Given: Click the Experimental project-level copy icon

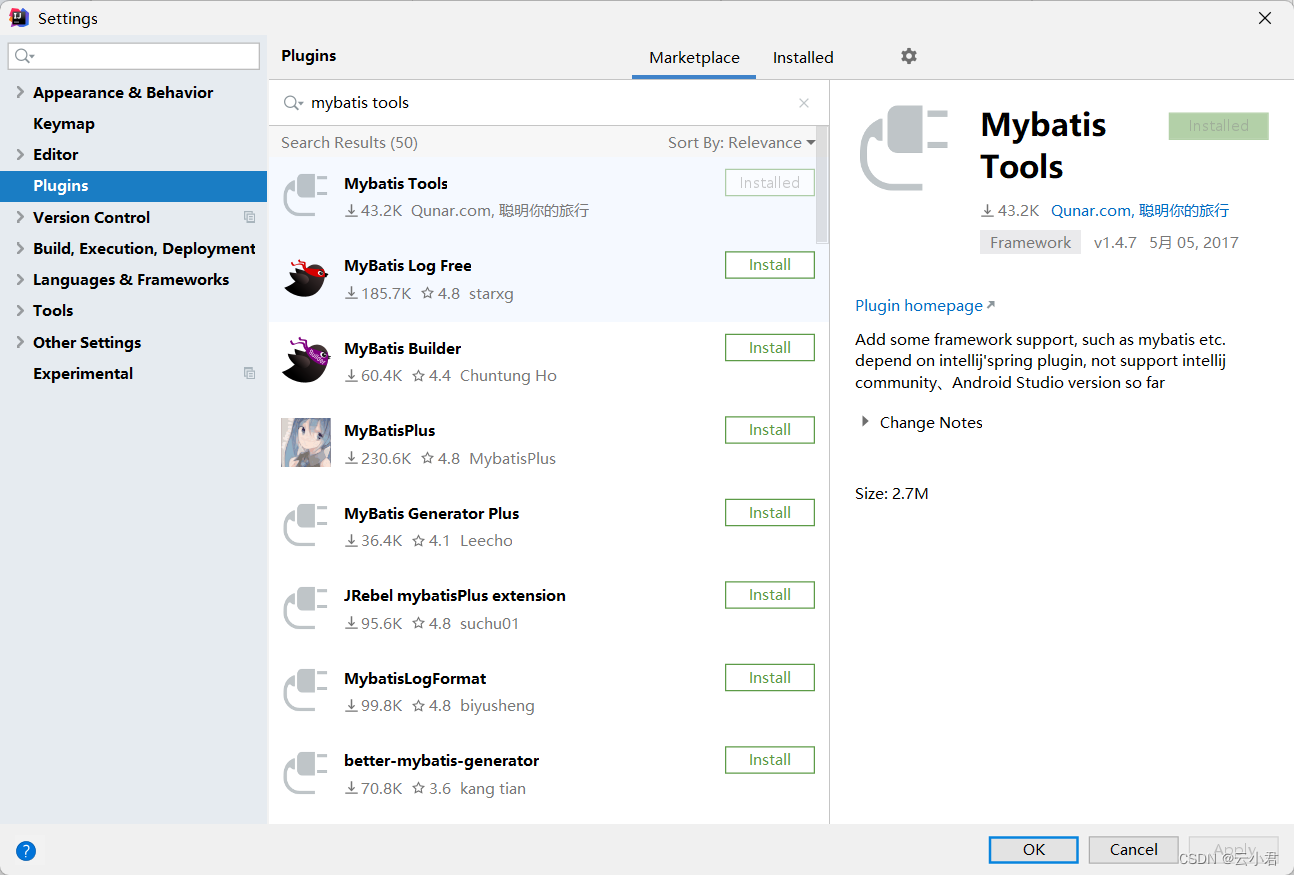Looking at the screenshot, I should 249,373.
